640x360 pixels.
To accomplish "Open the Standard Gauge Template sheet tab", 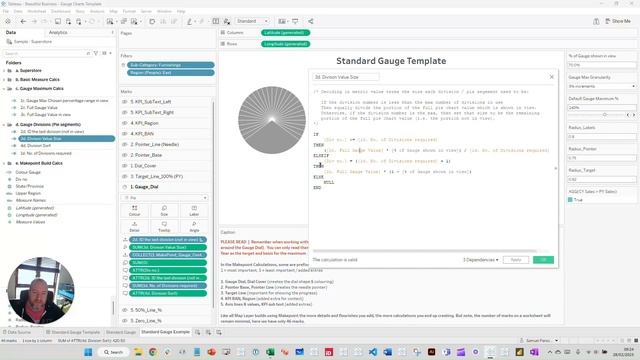I will click(73, 332).
